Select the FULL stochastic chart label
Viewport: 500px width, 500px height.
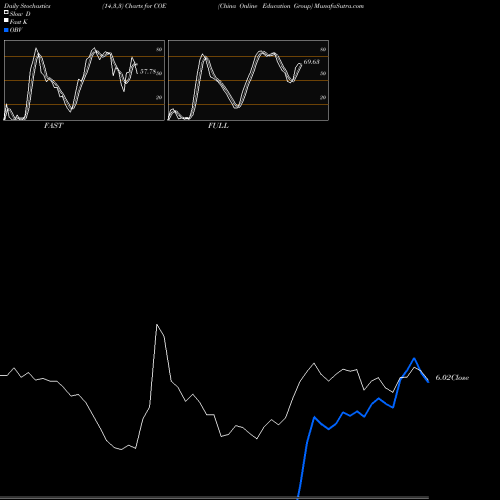(218, 126)
